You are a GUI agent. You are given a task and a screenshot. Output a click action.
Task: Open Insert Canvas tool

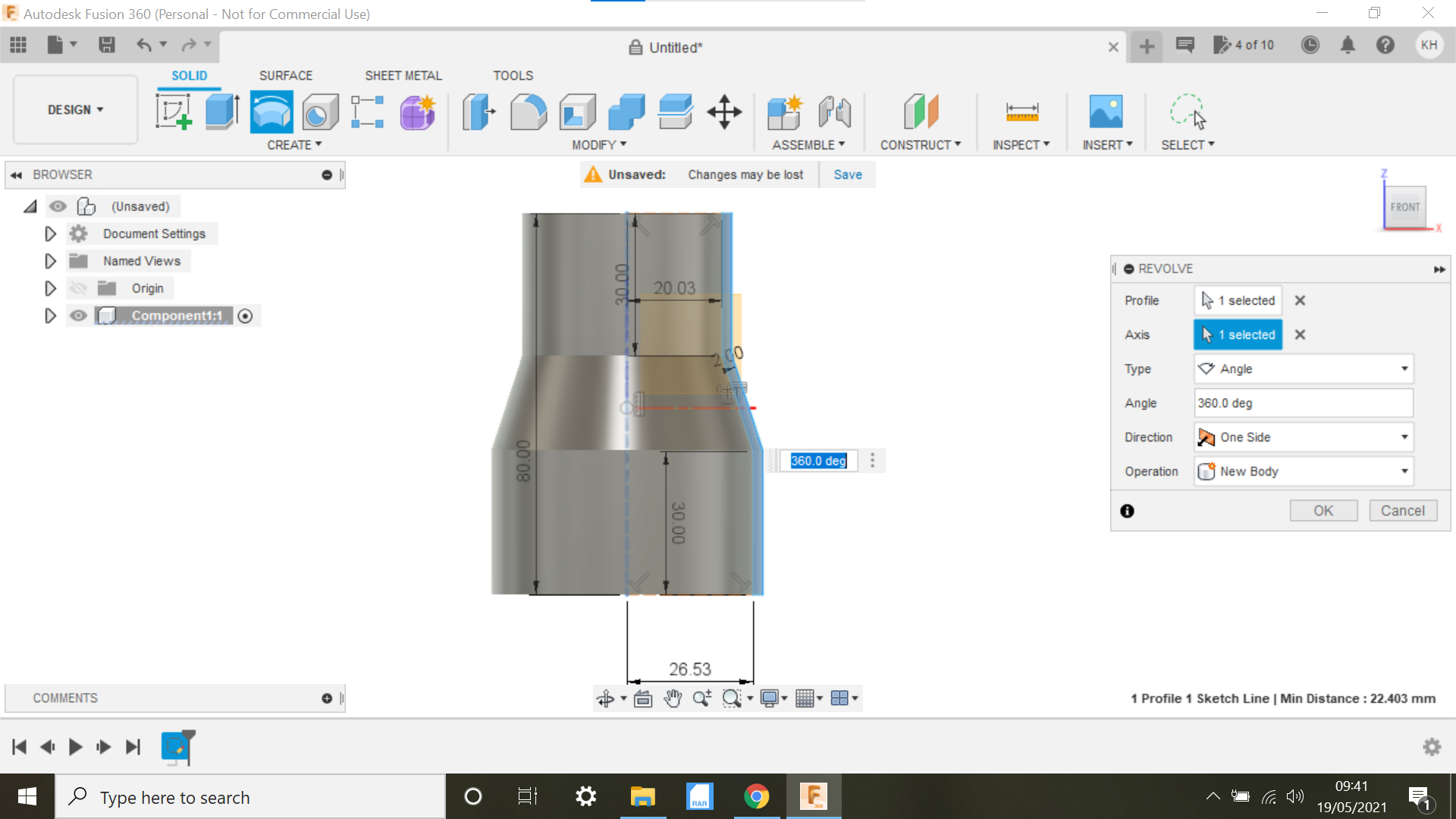[1106, 111]
